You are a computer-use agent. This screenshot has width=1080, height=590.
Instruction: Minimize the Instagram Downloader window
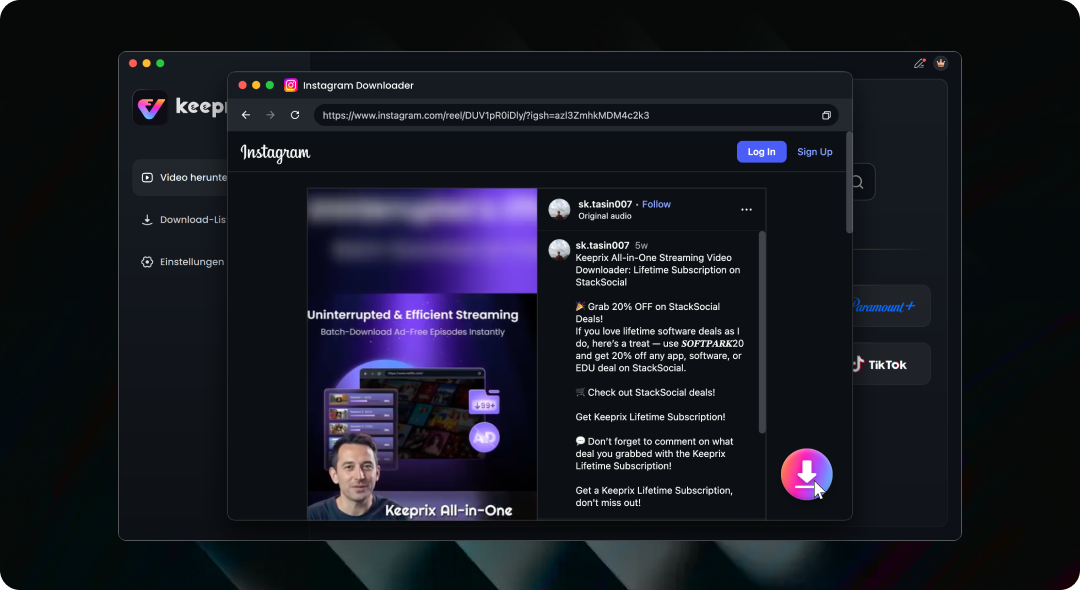click(256, 85)
